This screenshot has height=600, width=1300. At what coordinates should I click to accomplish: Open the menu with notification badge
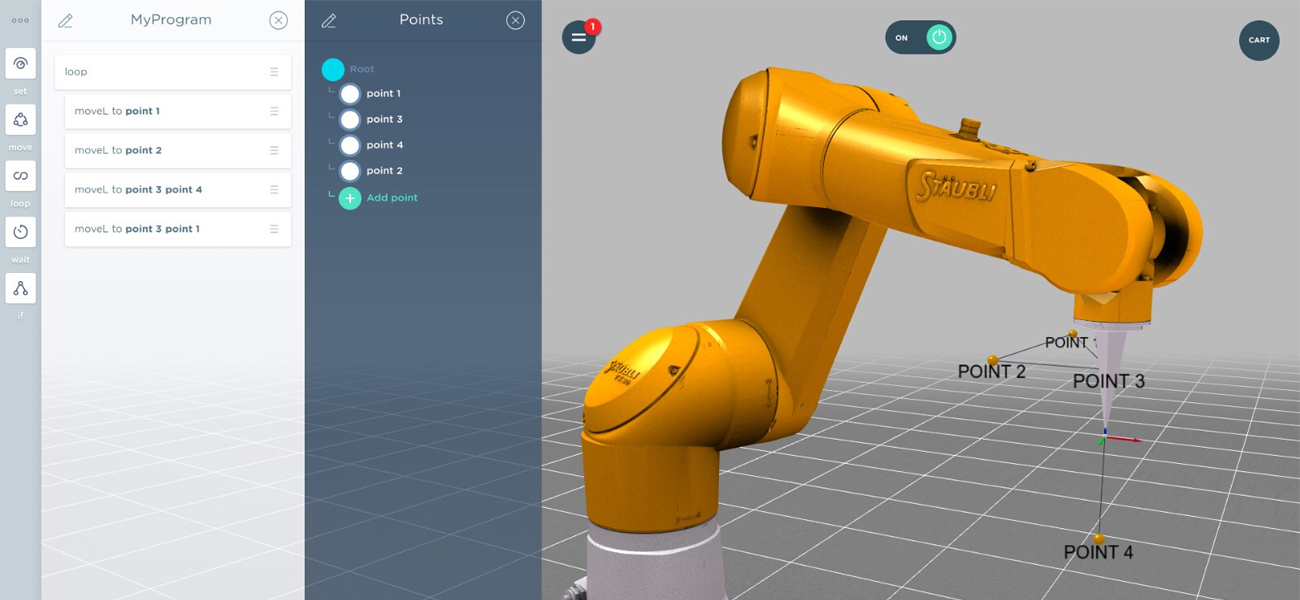tap(579, 38)
